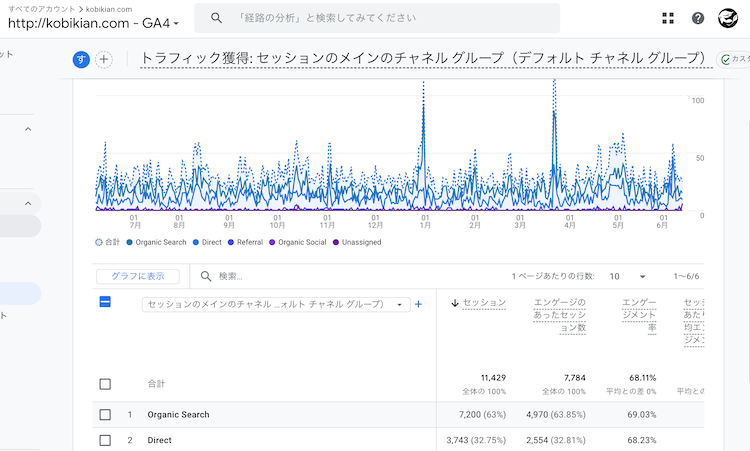Sort by エンゲージメント率 column header
Image resolution: width=750 pixels, height=451 pixels.
click(639, 315)
